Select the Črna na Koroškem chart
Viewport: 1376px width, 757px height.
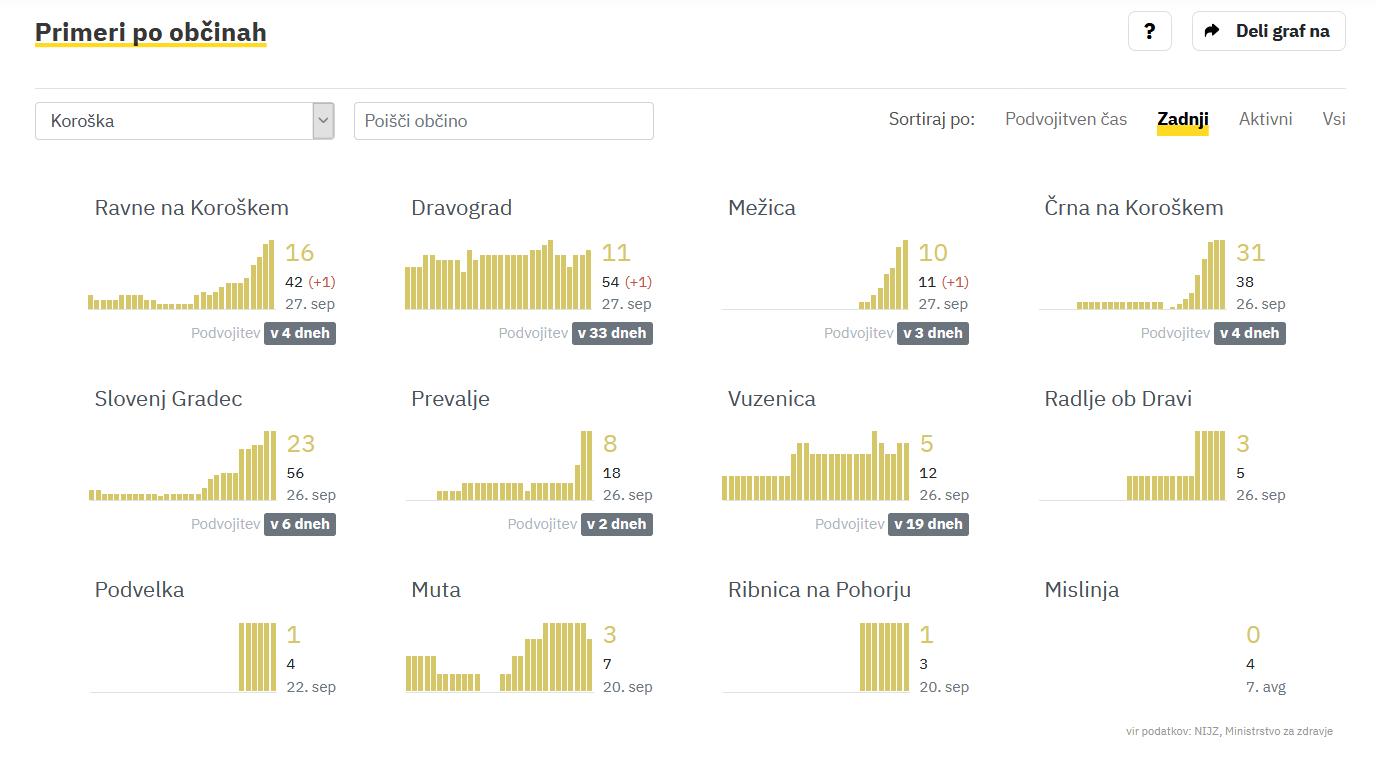pos(1132,276)
